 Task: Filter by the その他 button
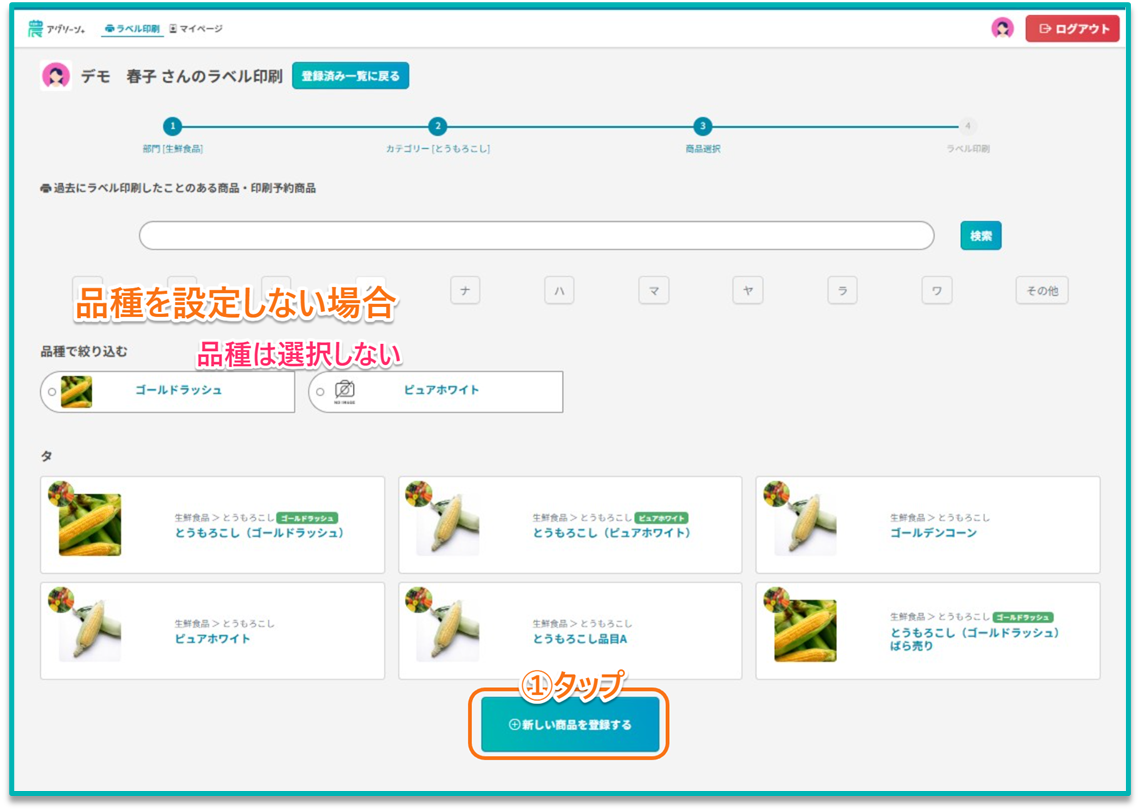(1041, 291)
